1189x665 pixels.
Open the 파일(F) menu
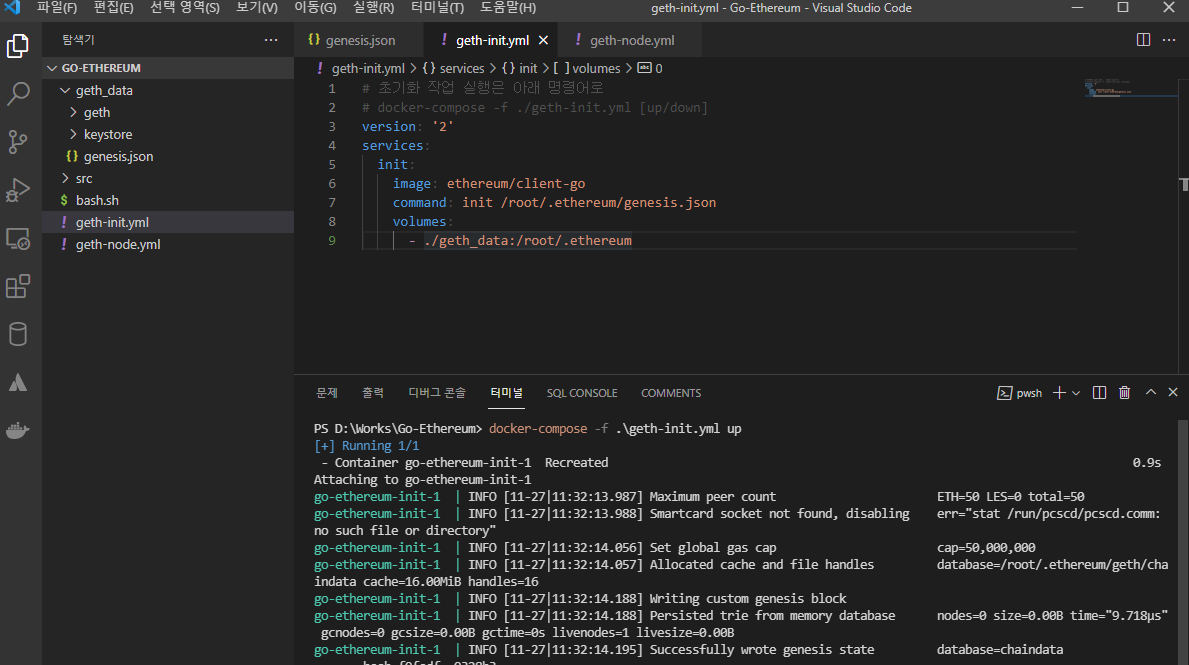click(57, 8)
